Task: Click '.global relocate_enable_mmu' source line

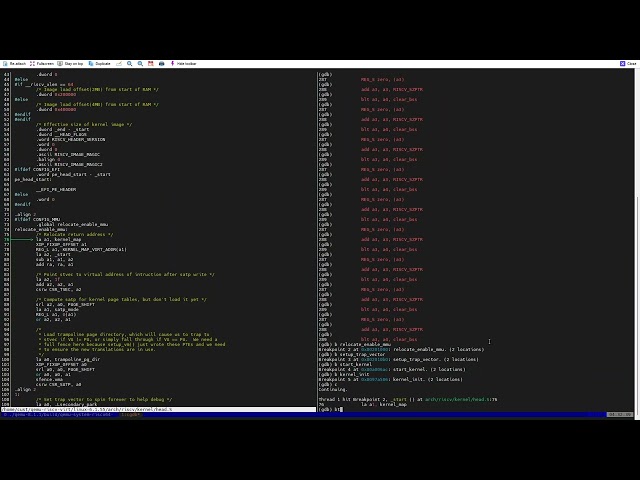Action: [72, 224]
